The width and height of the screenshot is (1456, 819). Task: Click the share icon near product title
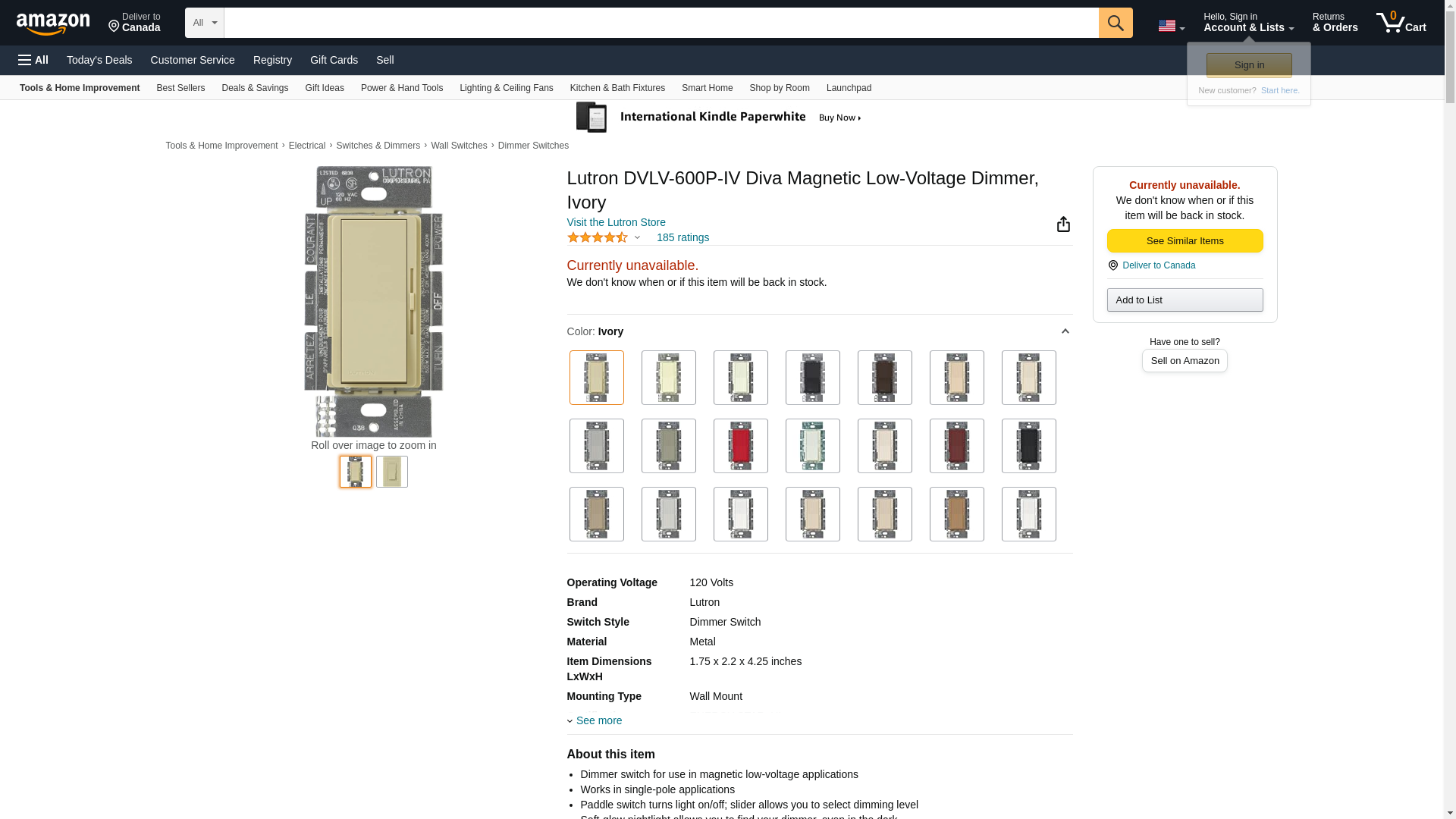click(x=1063, y=224)
